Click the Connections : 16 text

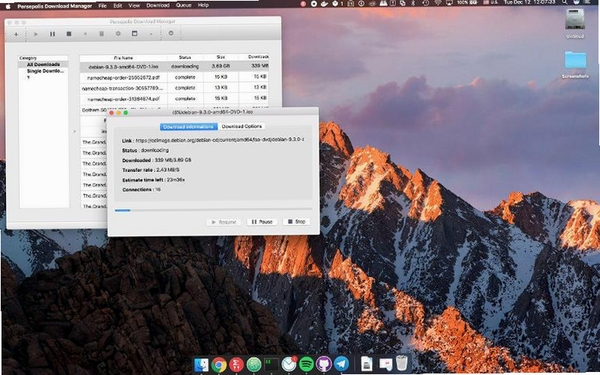coord(142,190)
